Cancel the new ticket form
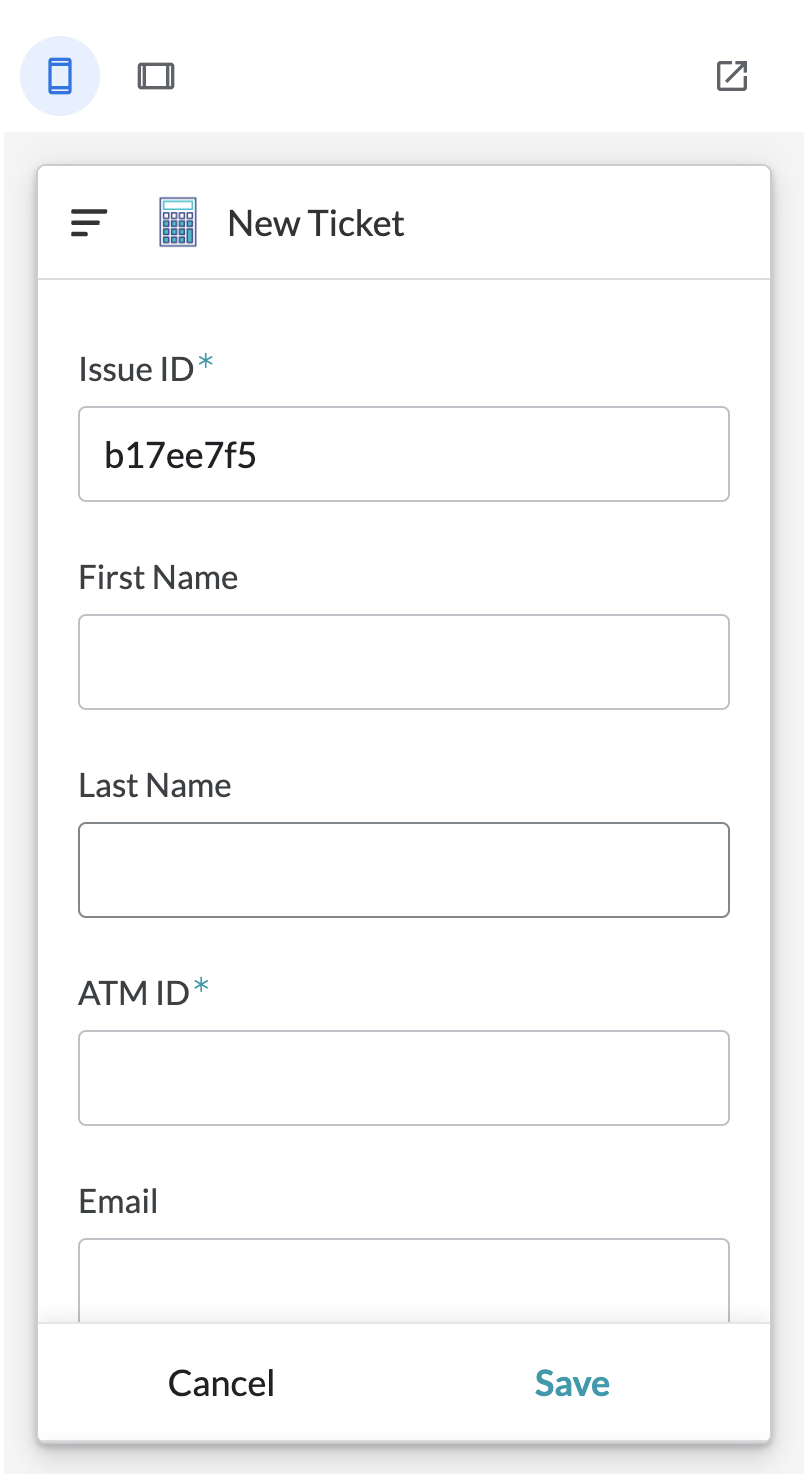The height and width of the screenshot is (1474, 804). click(x=221, y=1383)
